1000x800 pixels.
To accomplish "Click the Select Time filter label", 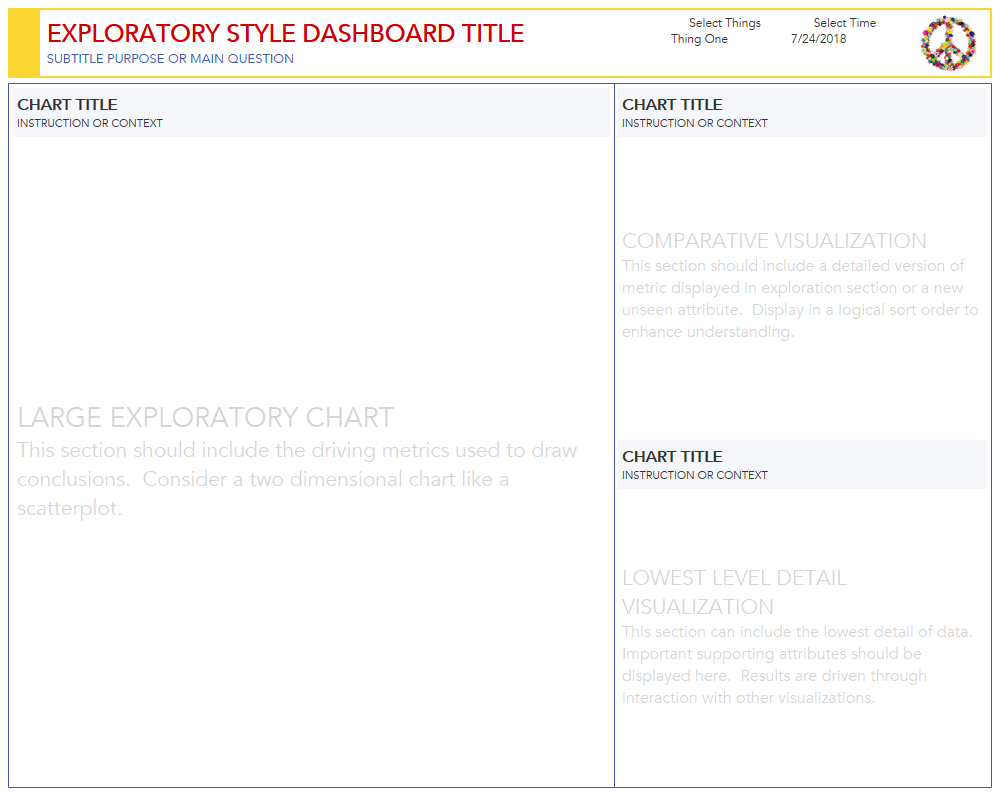I will tap(844, 23).
